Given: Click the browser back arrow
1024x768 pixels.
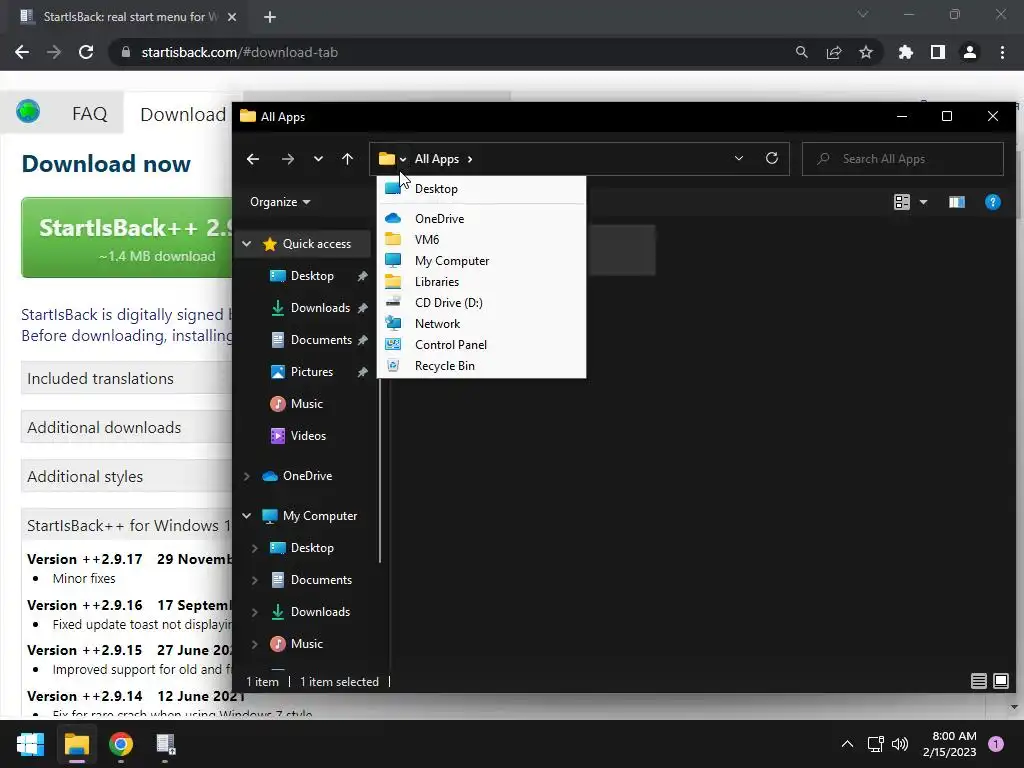Looking at the screenshot, I should click(22, 52).
